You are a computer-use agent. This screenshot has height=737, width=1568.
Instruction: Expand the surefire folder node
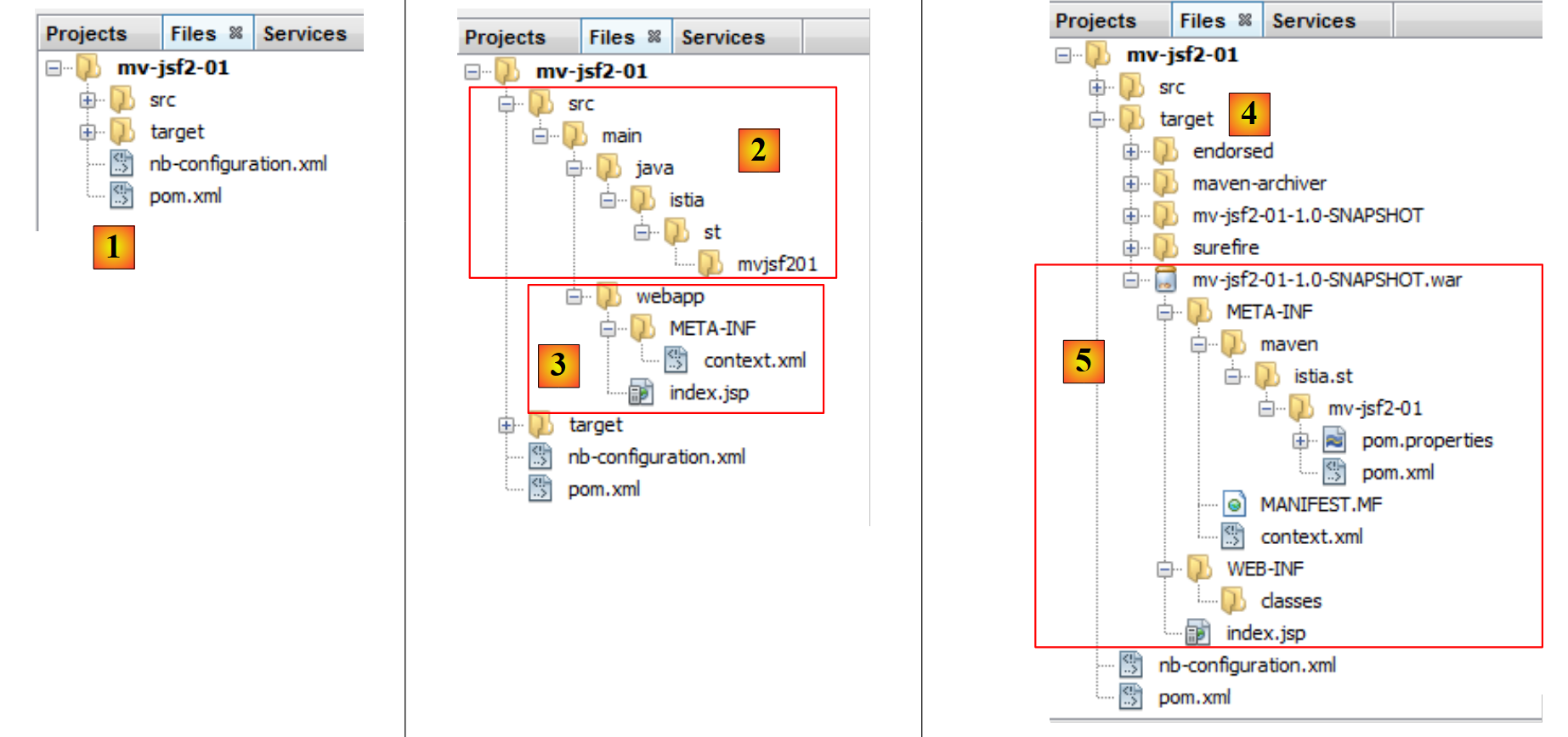click(1130, 248)
